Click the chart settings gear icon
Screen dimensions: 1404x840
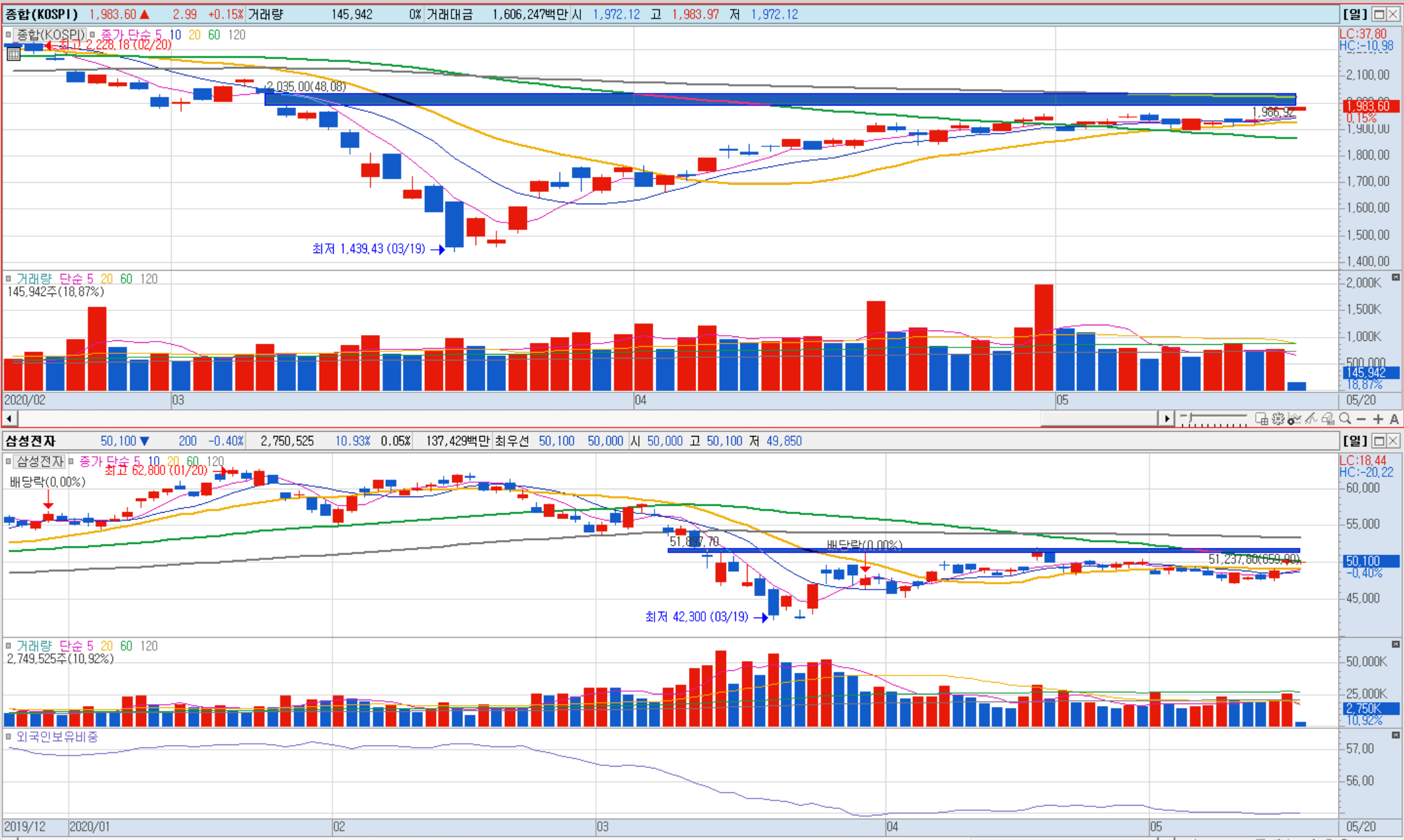tap(1278, 419)
